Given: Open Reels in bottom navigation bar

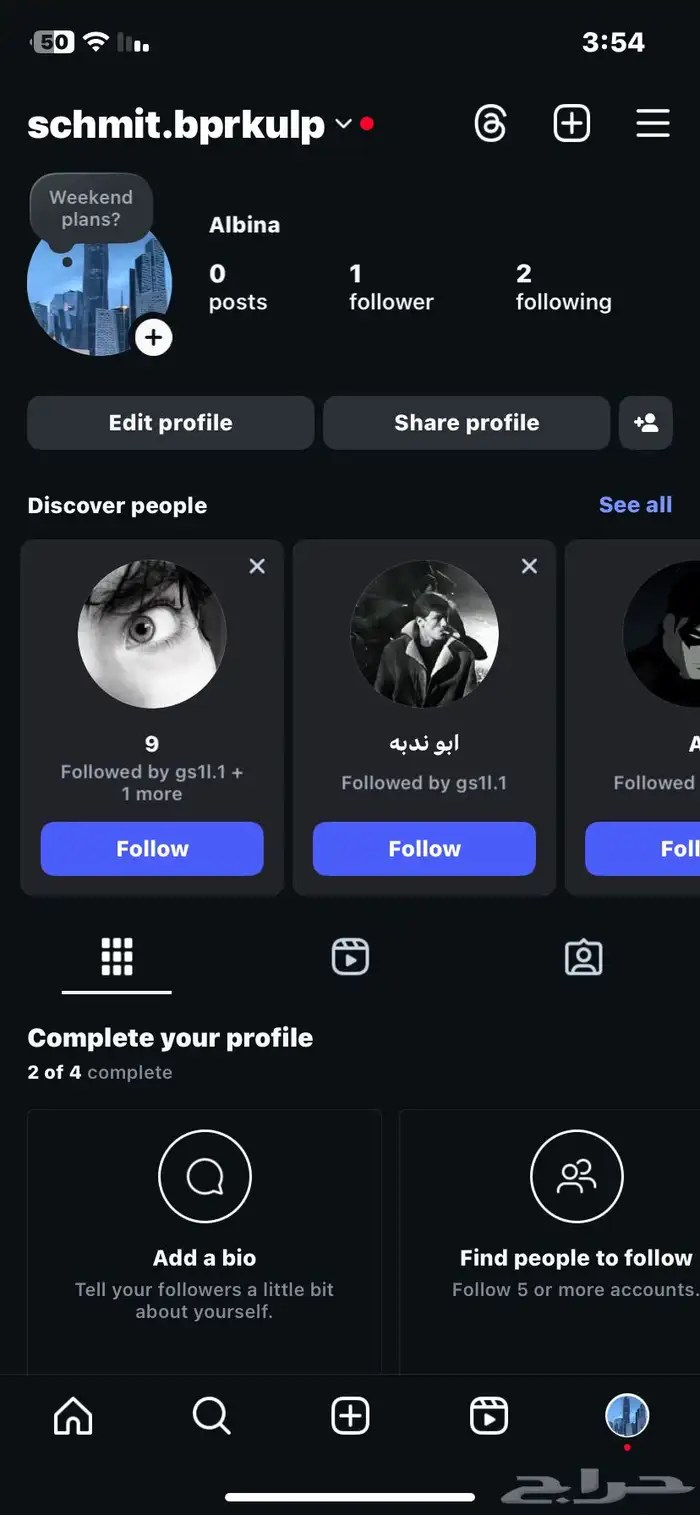Looking at the screenshot, I should (488, 1416).
